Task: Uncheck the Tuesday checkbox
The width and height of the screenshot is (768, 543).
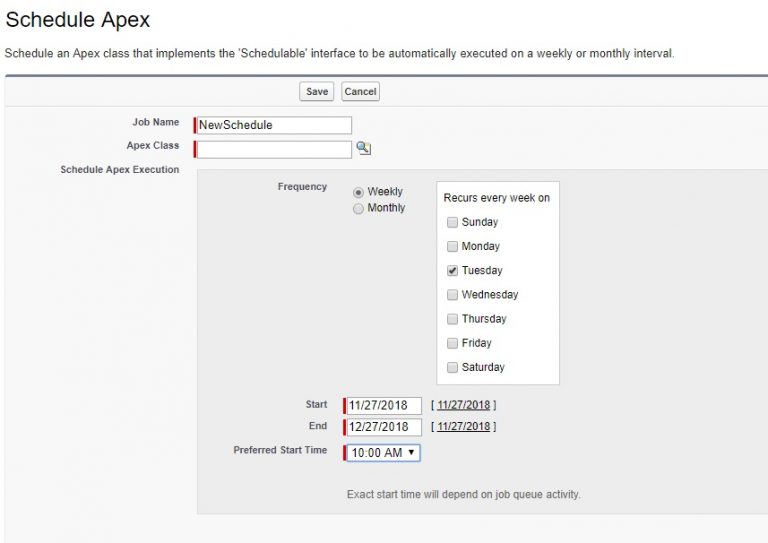Action: (x=452, y=270)
